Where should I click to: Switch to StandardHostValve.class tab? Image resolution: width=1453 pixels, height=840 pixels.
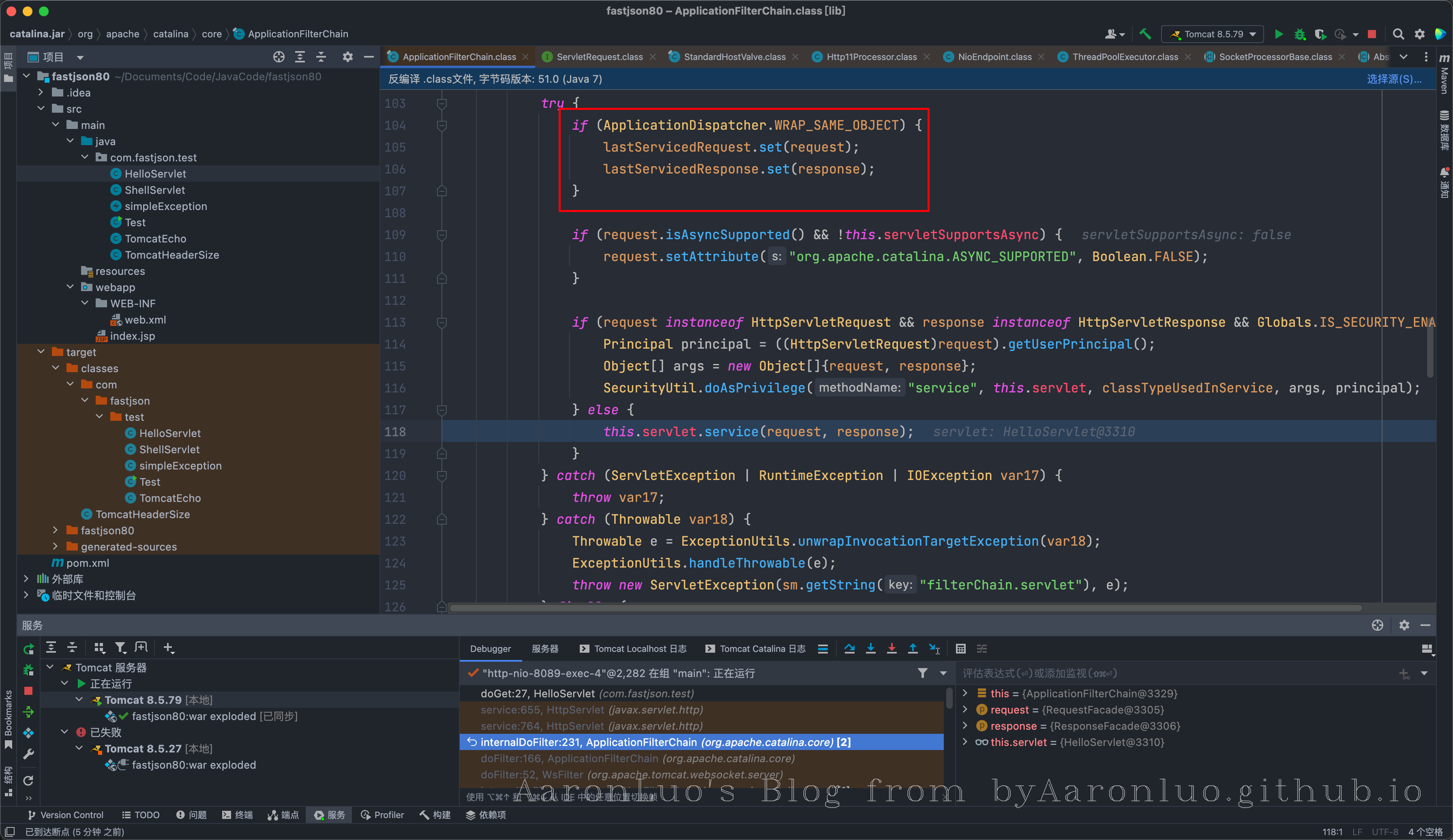734,56
